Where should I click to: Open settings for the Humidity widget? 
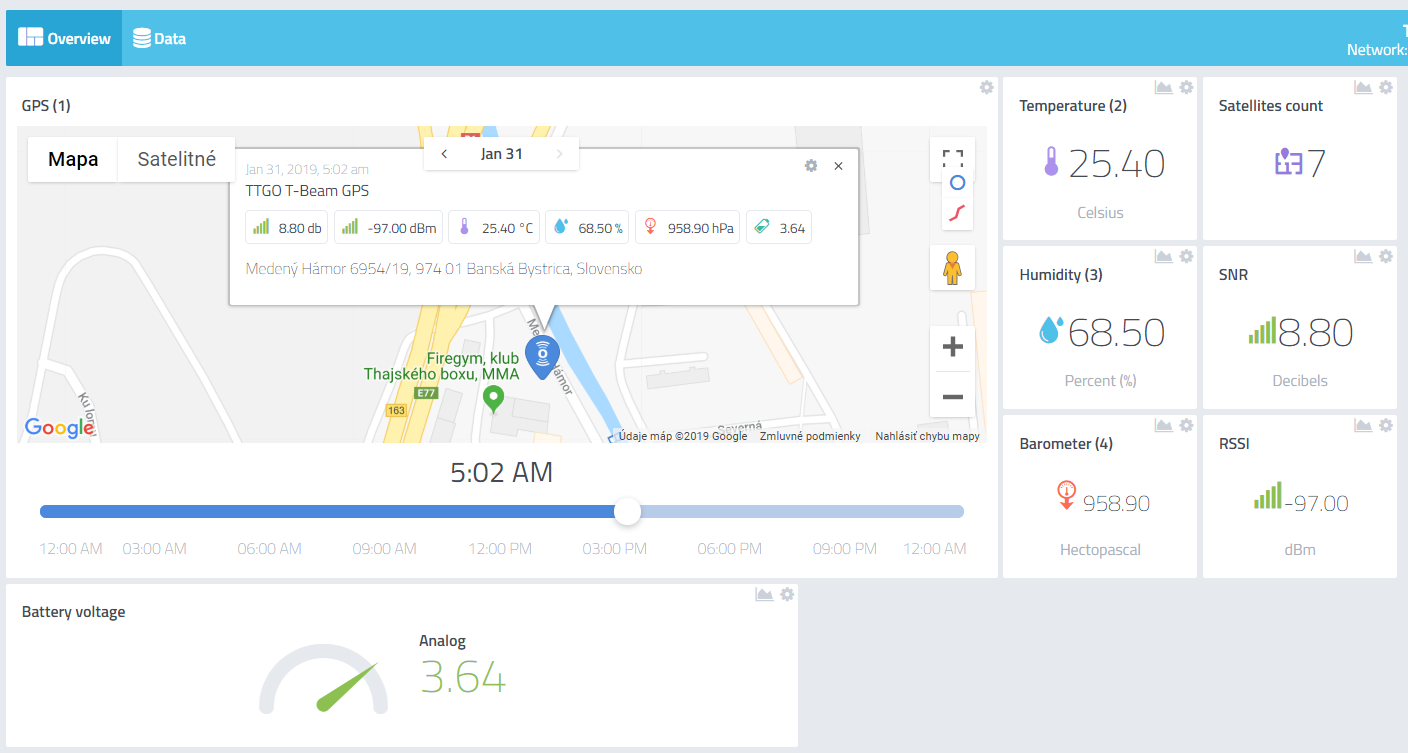click(x=1186, y=256)
